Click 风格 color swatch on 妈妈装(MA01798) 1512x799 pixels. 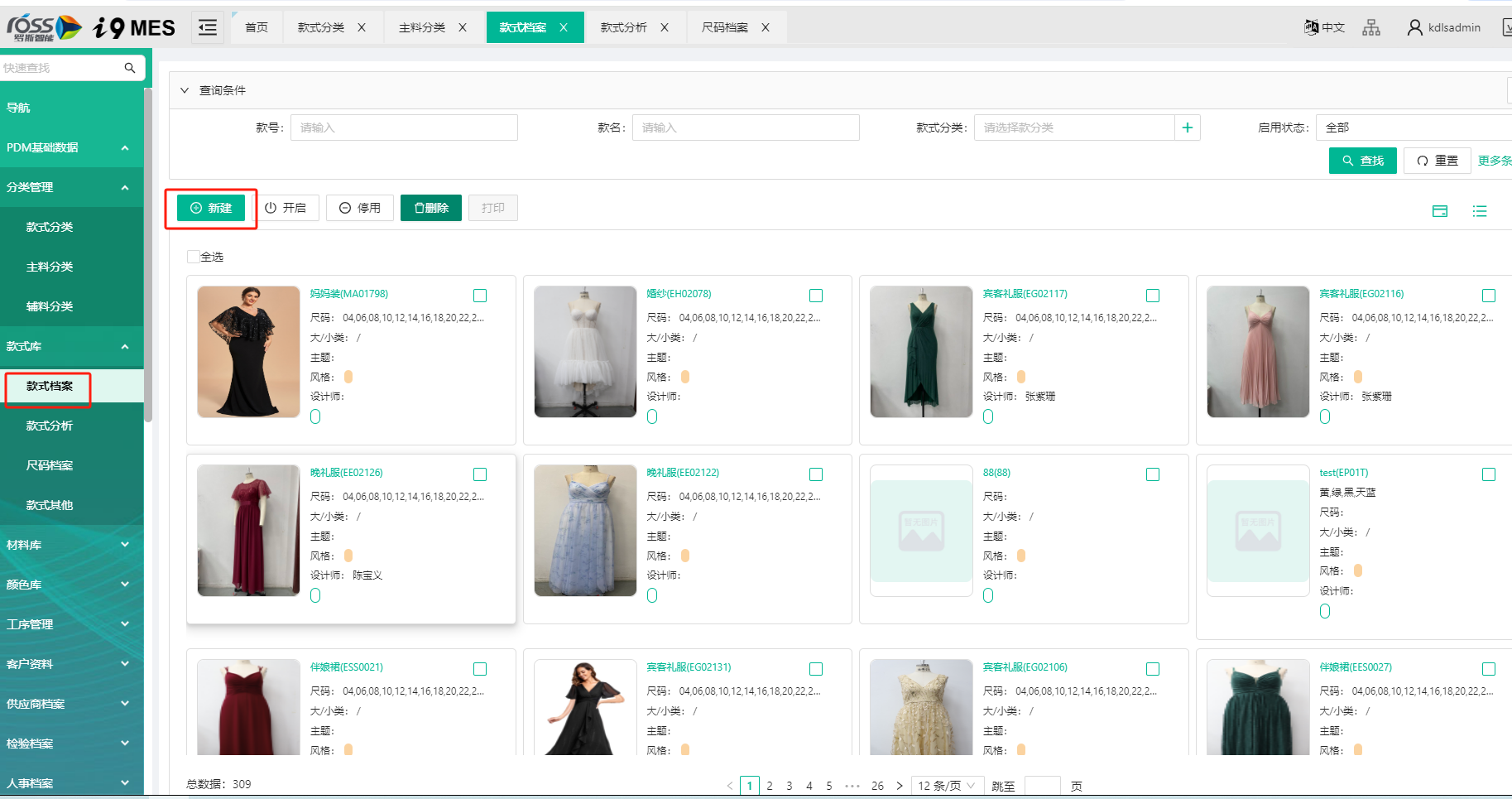tap(348, 377)
